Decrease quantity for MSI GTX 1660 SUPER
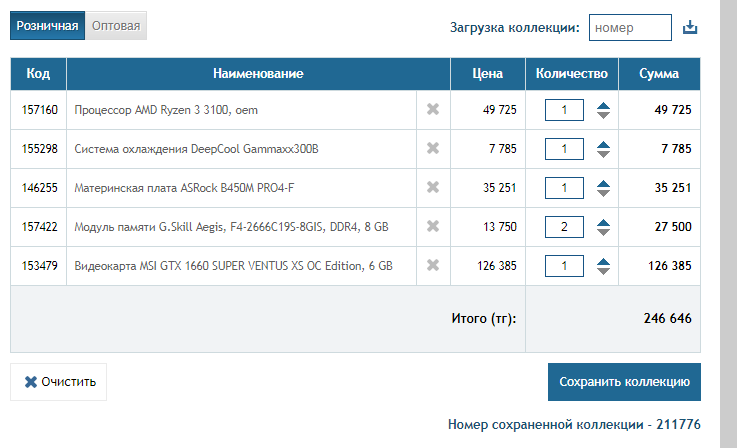 604,271
